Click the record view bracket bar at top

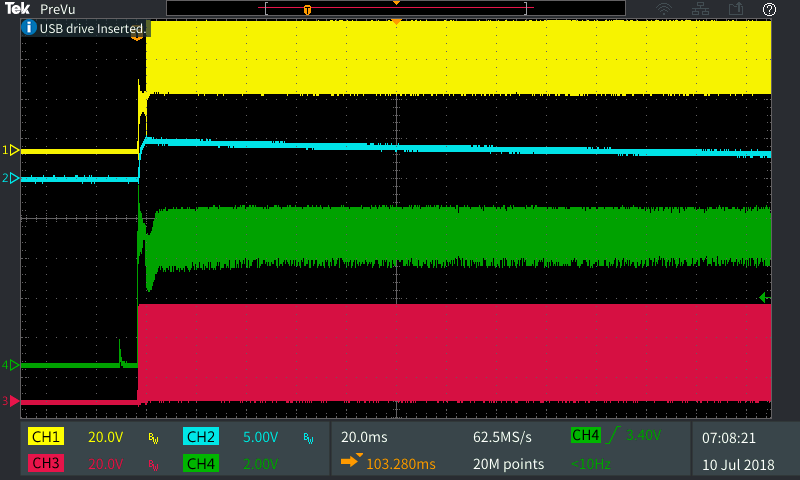(396, 8)
